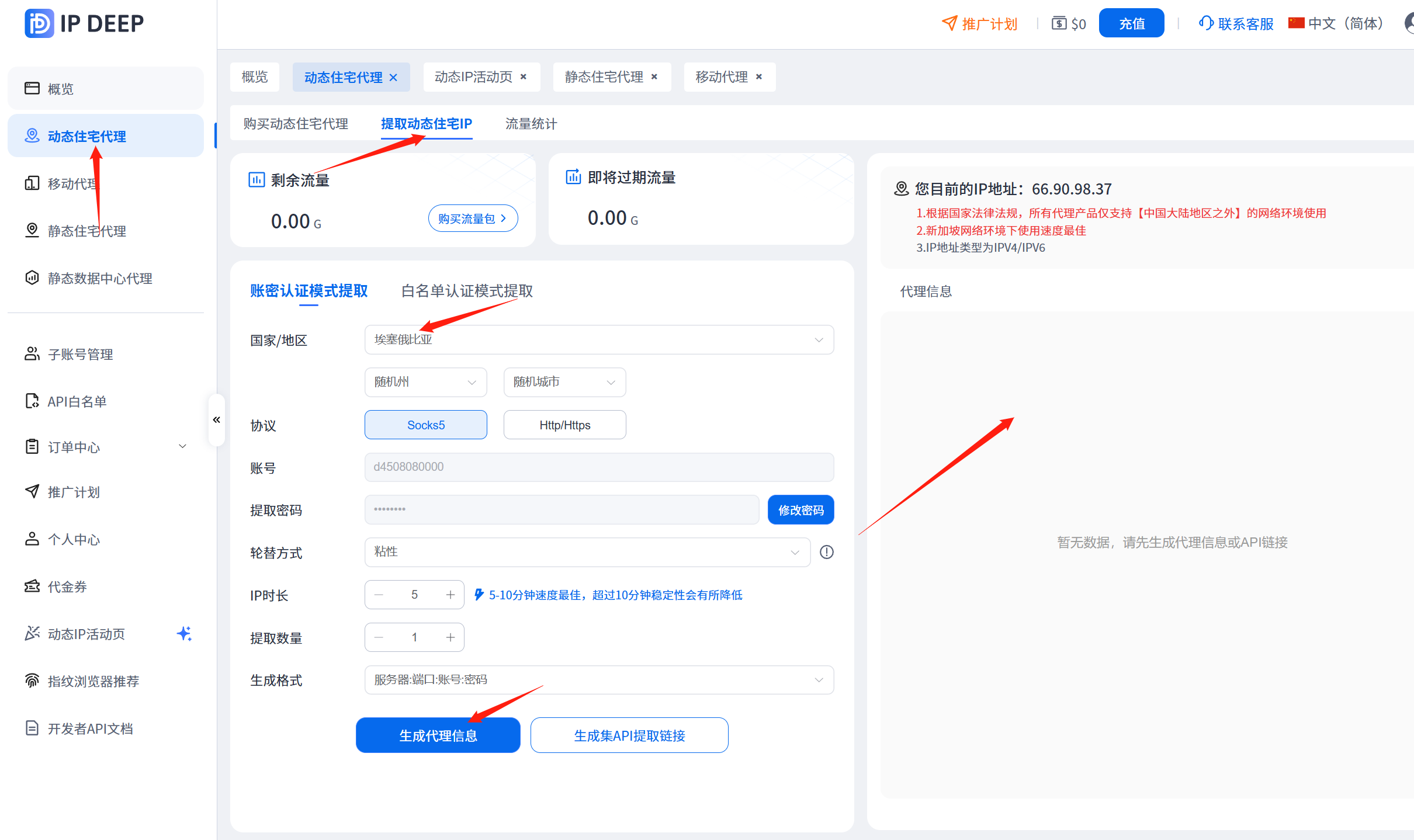The height and width of the screenshot is (840, 1414).
Task: Expand 订单中心 in the sidebar
Action: (x=105, y=447)
